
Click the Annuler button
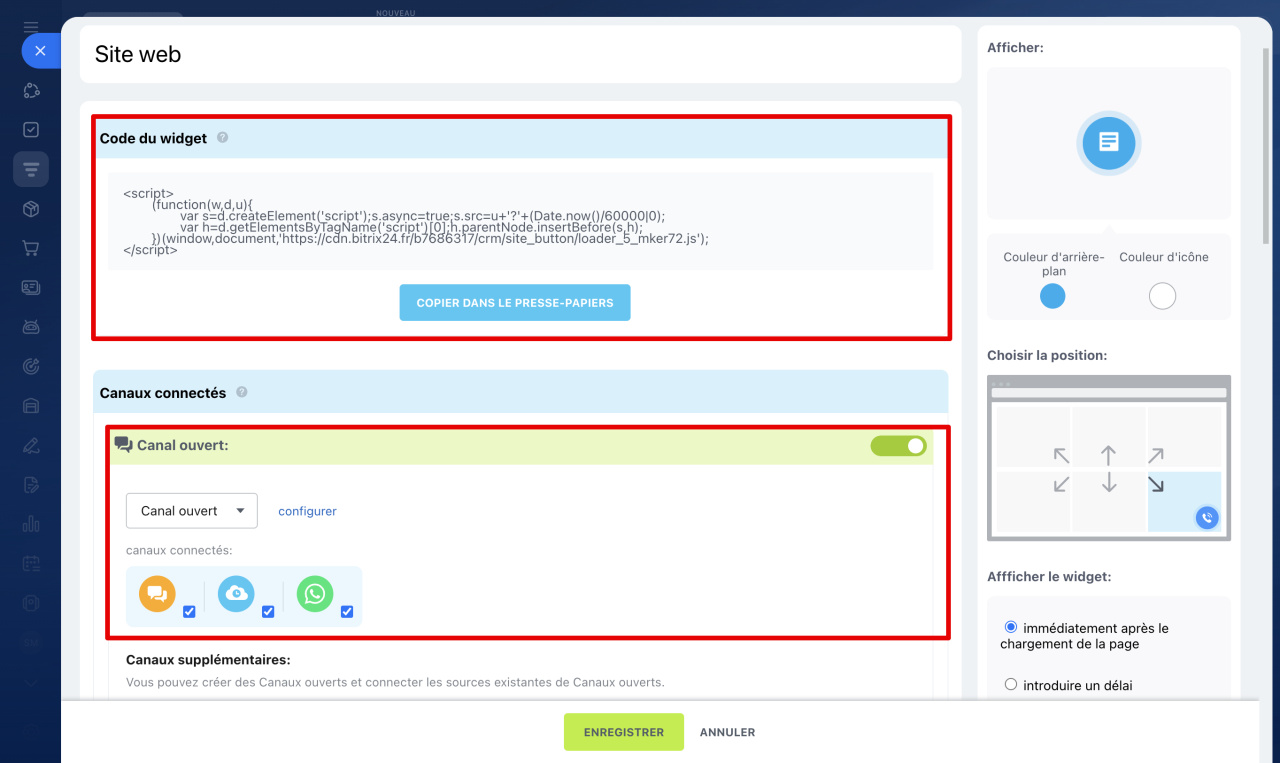[x=727, y=732]
